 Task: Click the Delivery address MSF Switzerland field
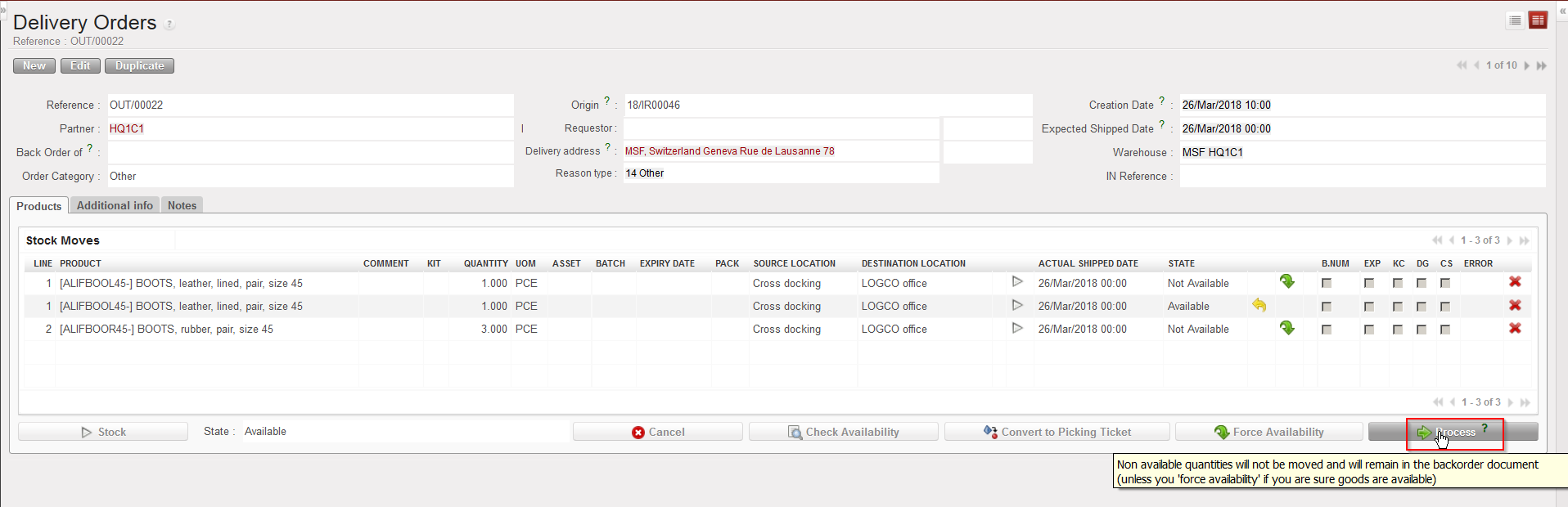coord(781,151)
